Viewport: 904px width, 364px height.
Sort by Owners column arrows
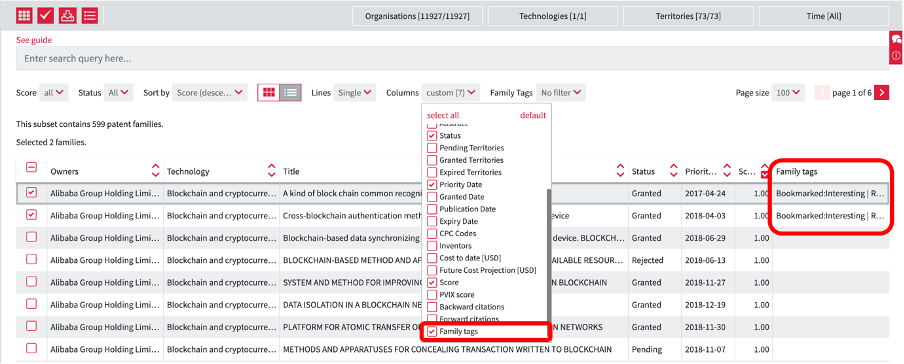155,171
